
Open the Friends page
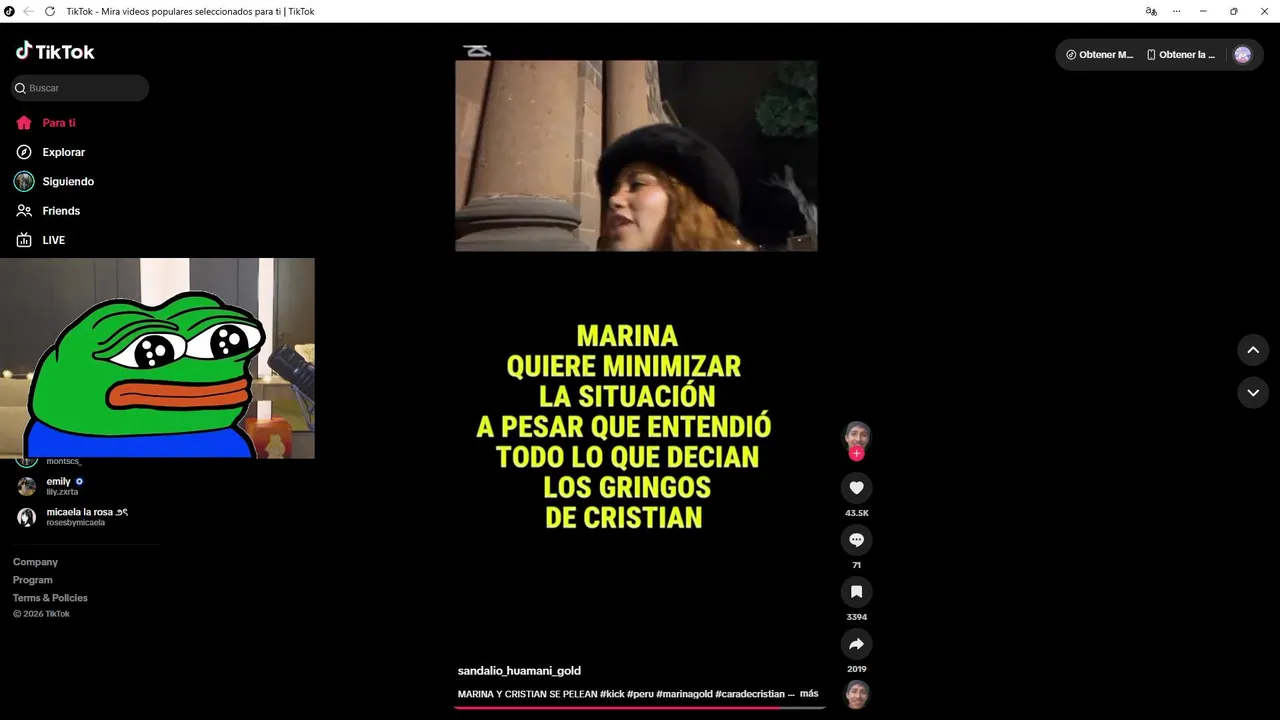click(x=61, y=211)
